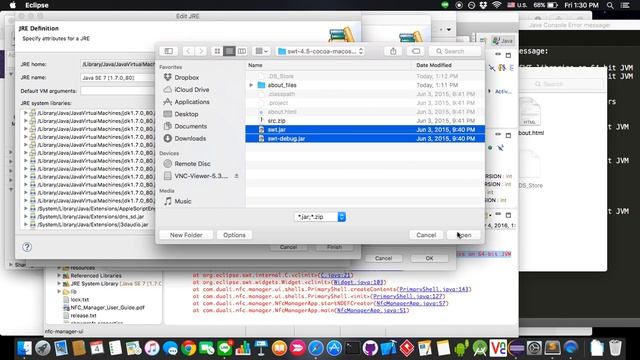Expand the dns_sd.jar library entry

pyautogui.click(x=25, y=216)
